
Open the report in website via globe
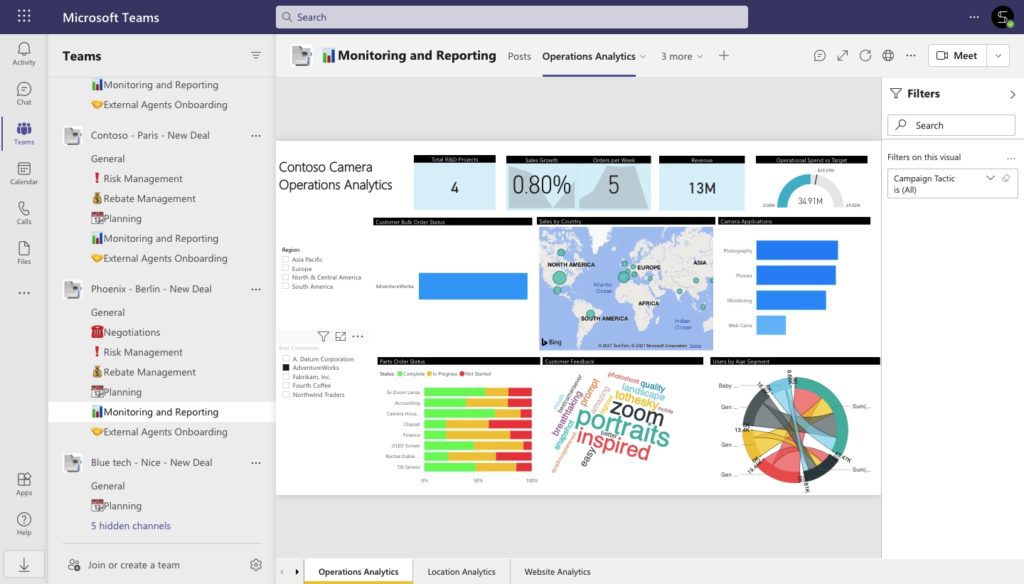point(888,56)
